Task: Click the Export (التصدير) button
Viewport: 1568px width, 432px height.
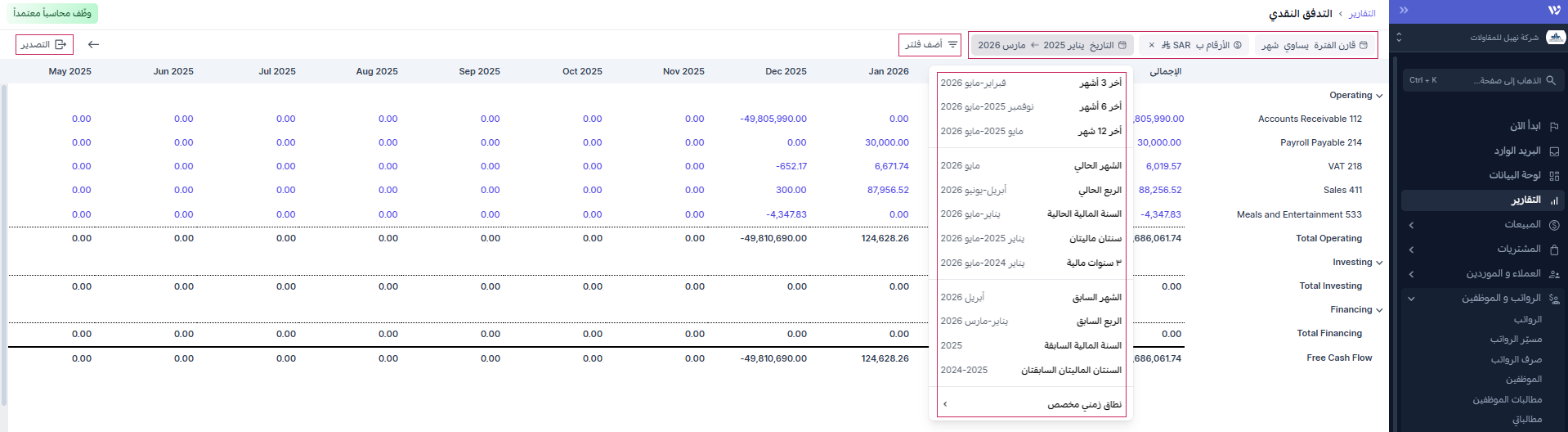Action: (x=44, y=44)
